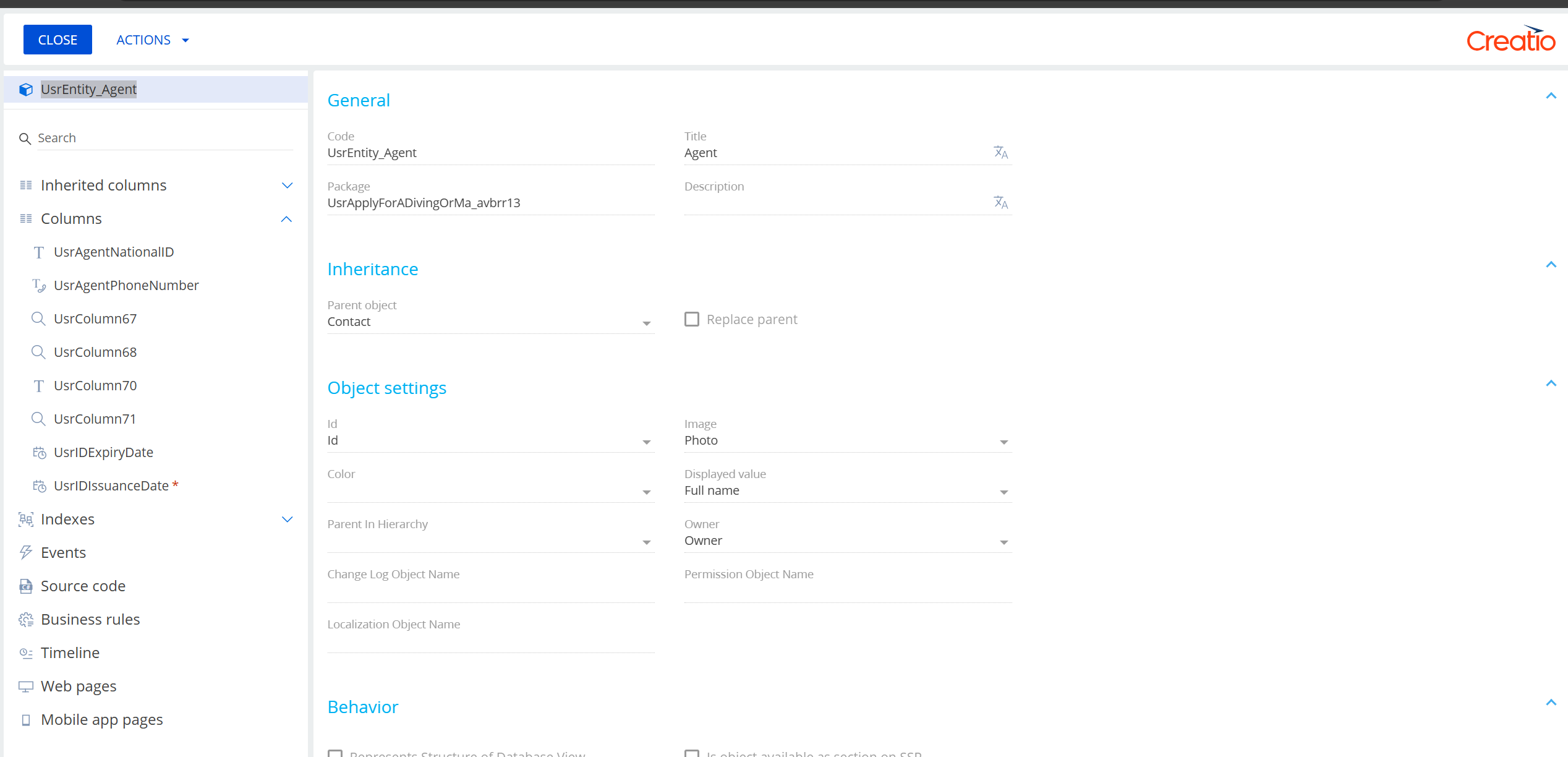
Task: Click lookup icon of UsrColumn67
Action: [x=38, y=319]
